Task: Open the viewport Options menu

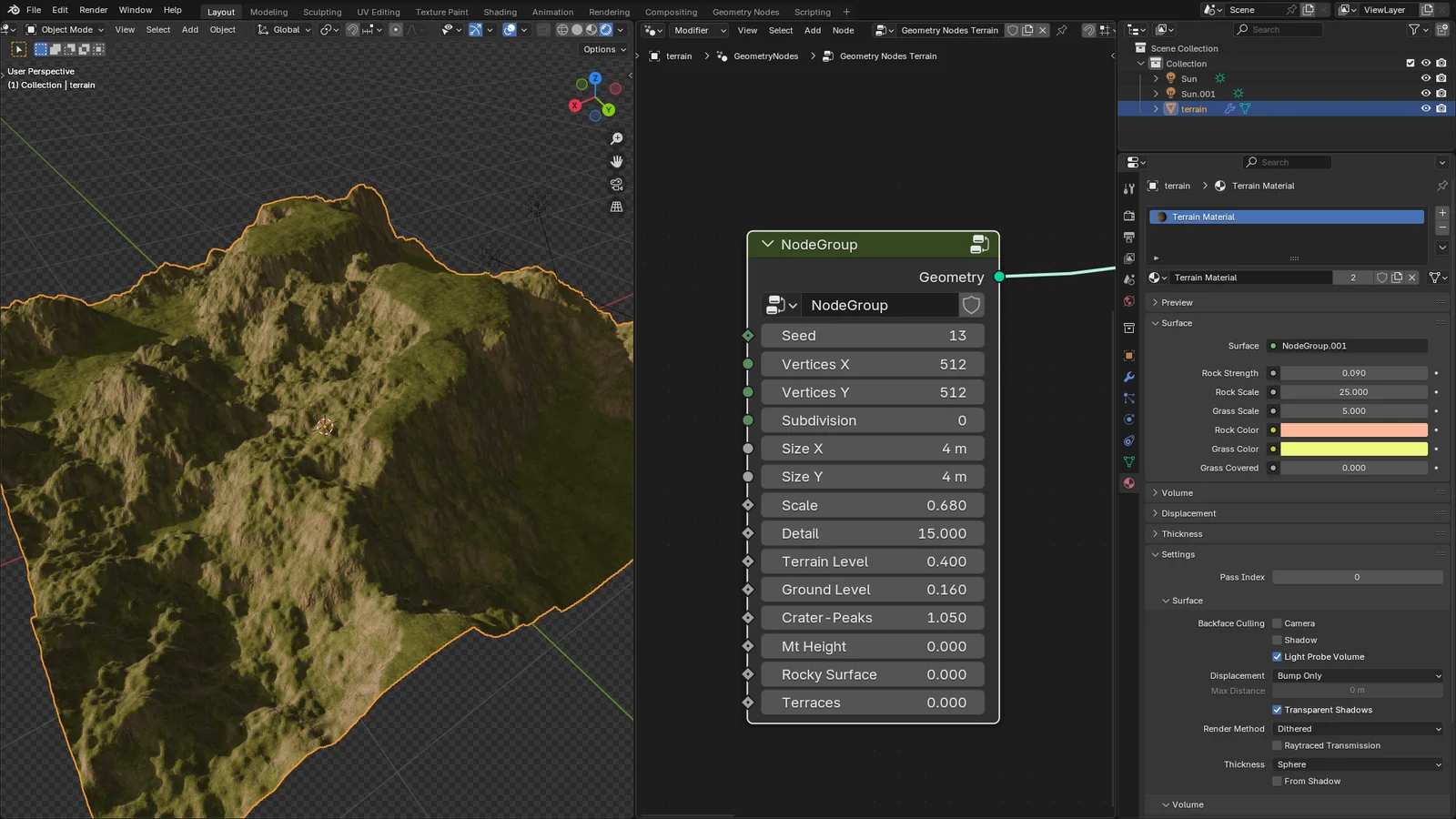Action: [602, 49]
